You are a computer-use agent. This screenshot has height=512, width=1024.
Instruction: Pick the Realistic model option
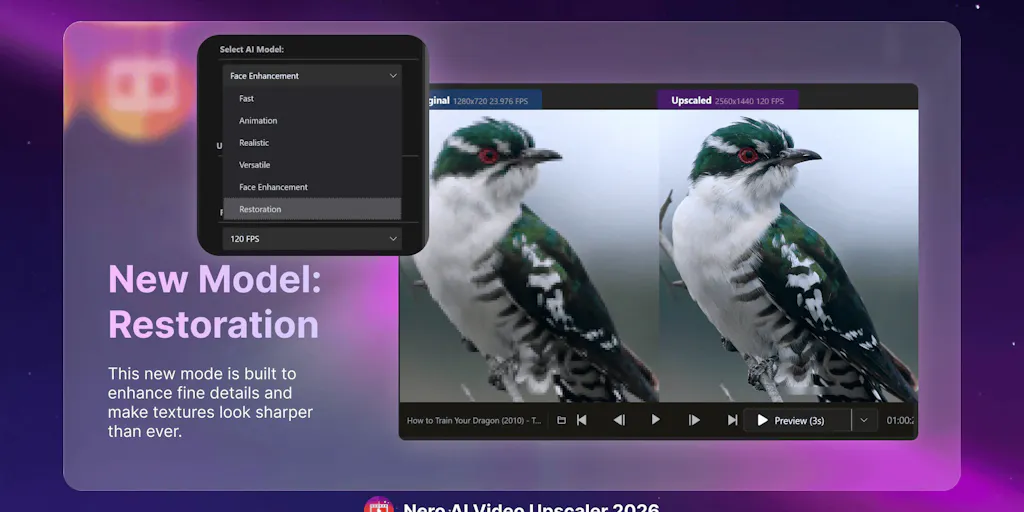312,143
